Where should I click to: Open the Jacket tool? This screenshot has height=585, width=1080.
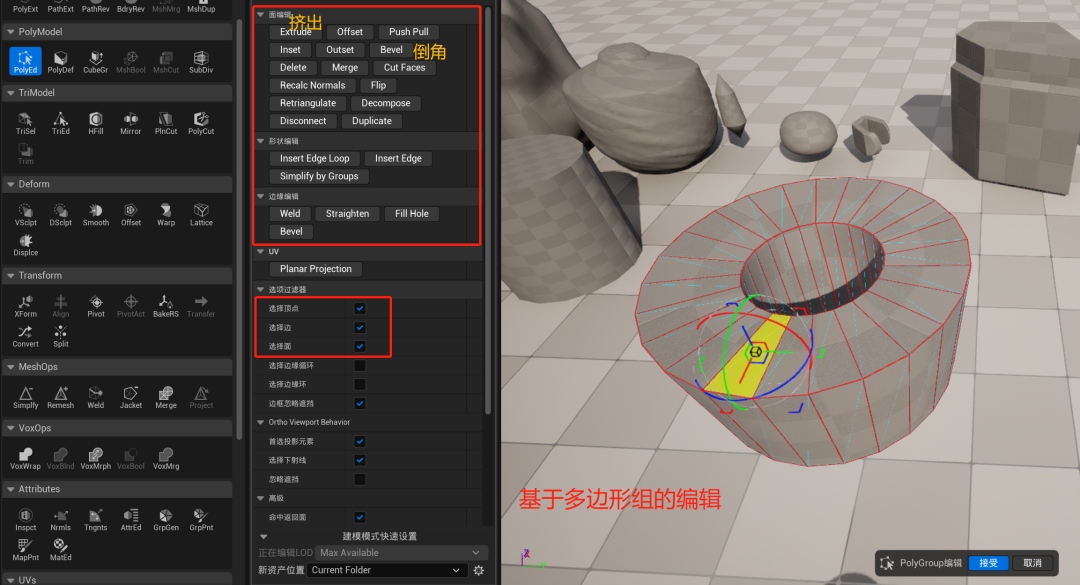click(130, 397)
